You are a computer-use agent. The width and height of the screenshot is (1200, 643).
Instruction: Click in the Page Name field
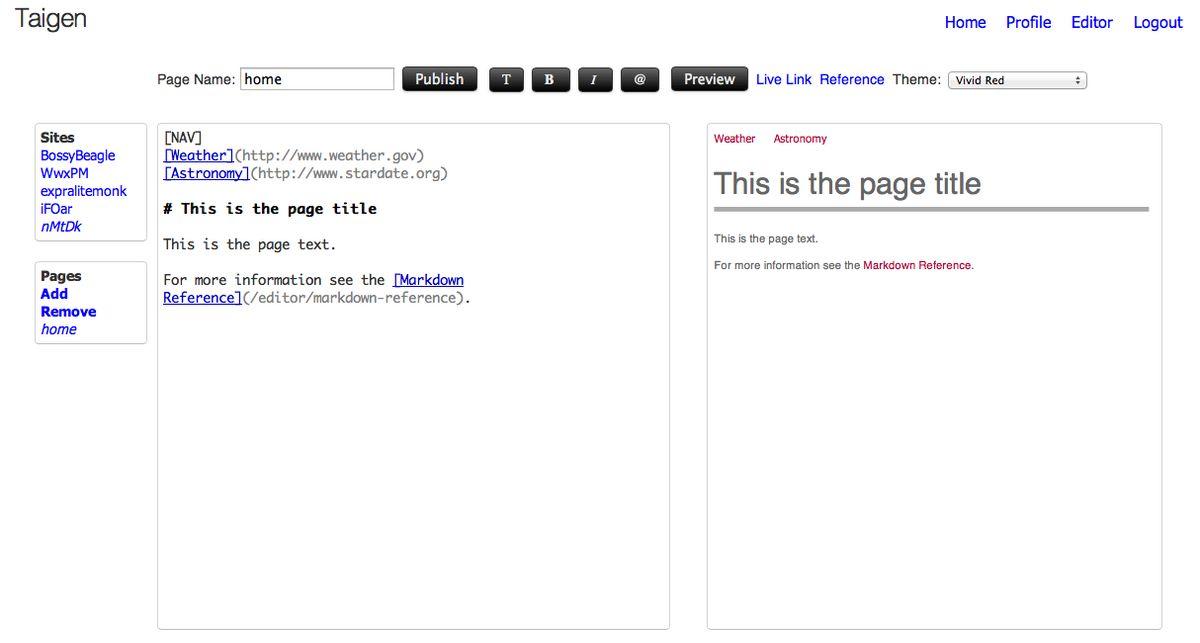tap(317, 79)
